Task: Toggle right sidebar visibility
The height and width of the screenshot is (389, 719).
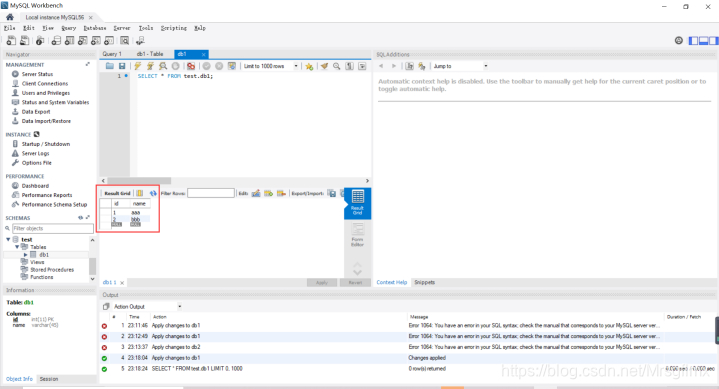Action: click(713, 41)
